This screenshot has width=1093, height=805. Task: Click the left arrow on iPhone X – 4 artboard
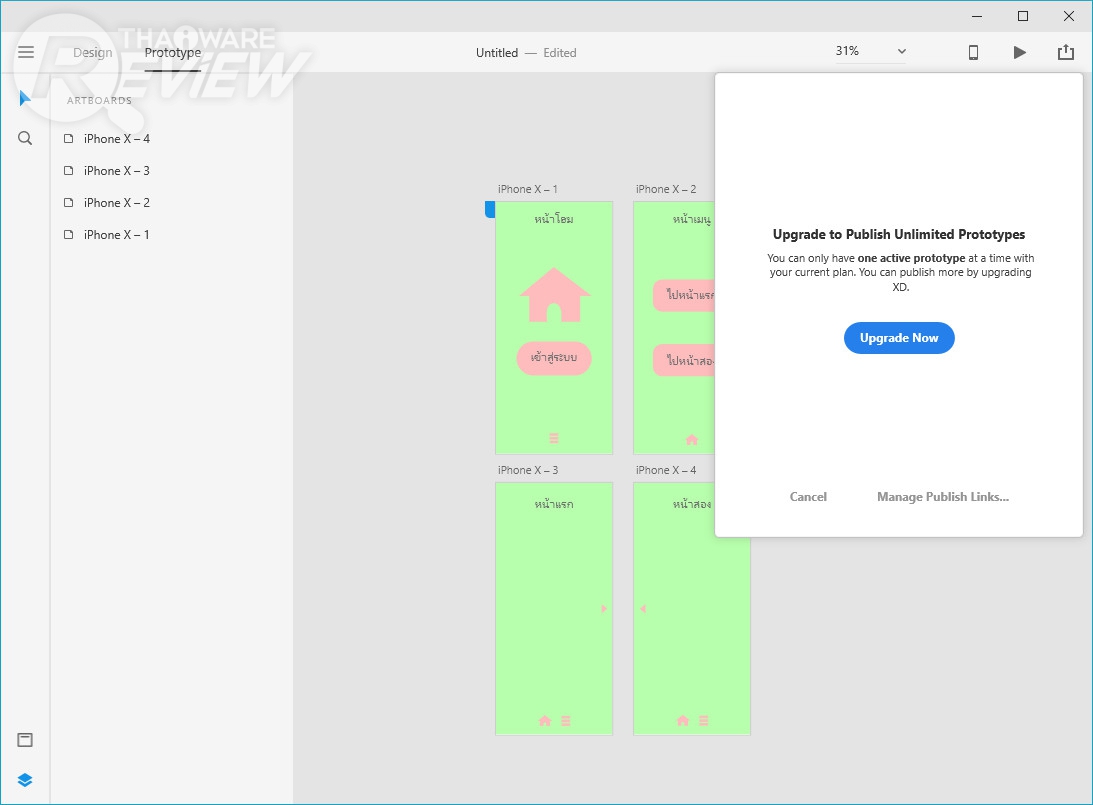[643, 608]
